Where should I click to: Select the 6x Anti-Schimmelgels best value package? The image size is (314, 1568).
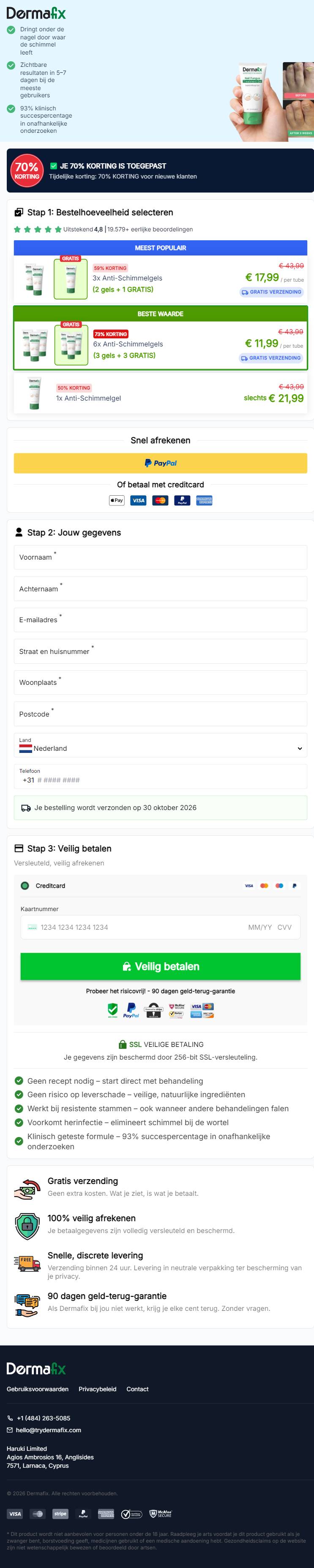tap(161, 344)
